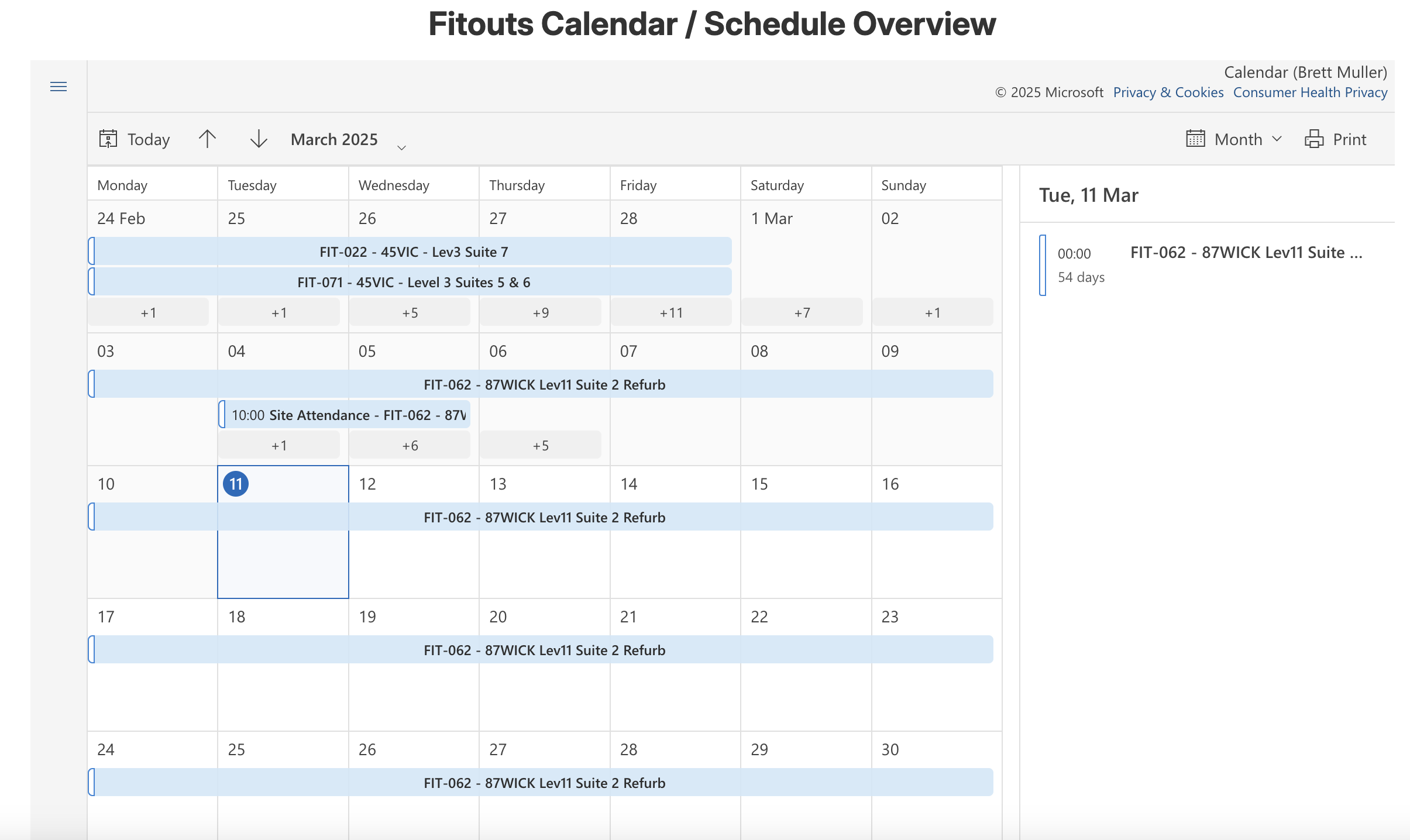Show +6 hidden events on Wednesday 05

410,445
